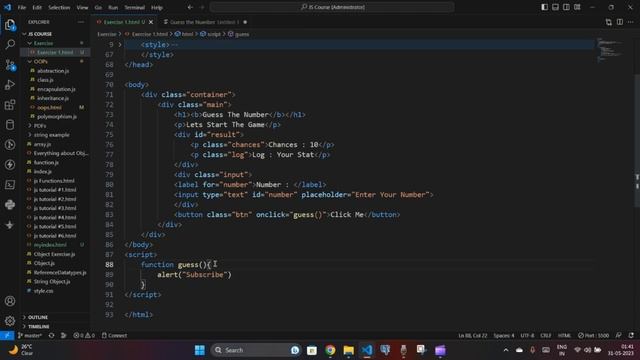Open the View menu

pyautogui.click(x=82, y=7)
